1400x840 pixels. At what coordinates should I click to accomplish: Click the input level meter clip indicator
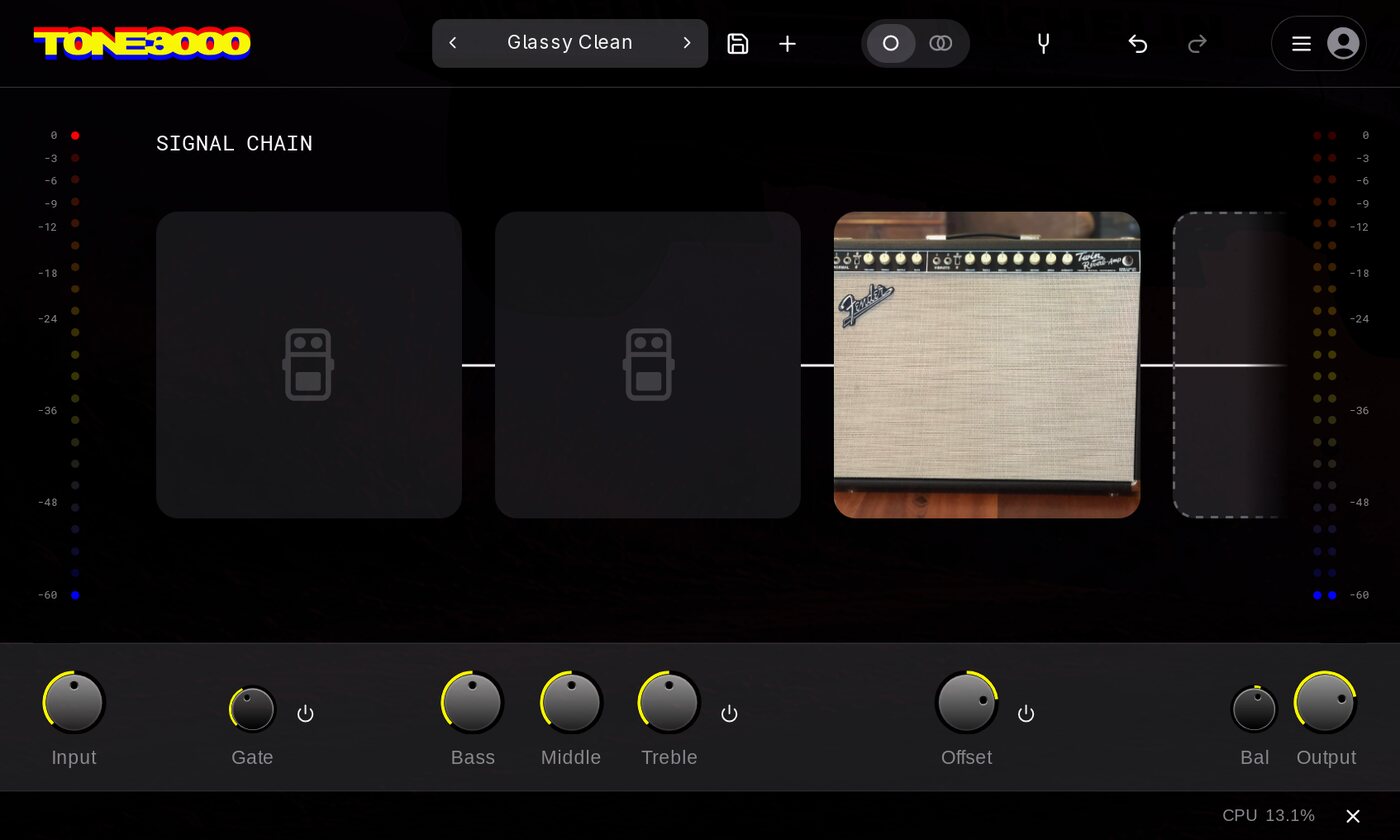point(75,135)
